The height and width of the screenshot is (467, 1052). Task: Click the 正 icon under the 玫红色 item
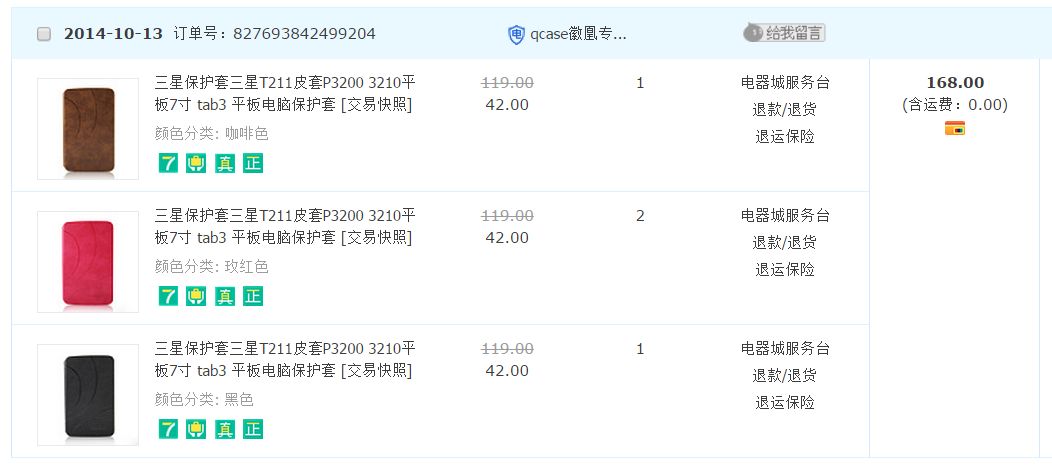(x=253, y=296)
